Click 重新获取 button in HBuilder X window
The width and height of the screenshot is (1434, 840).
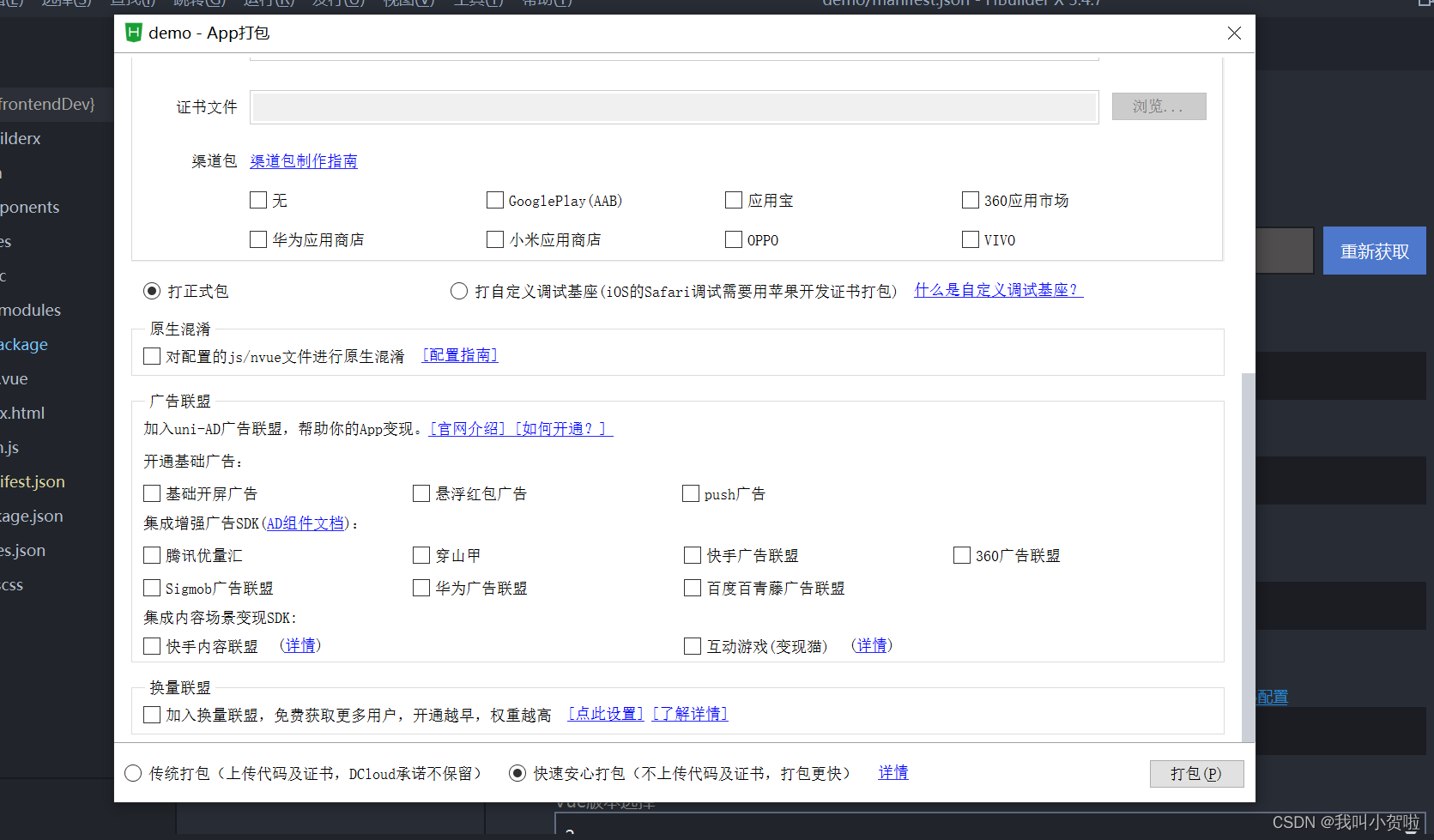[x=1374, y=251]
